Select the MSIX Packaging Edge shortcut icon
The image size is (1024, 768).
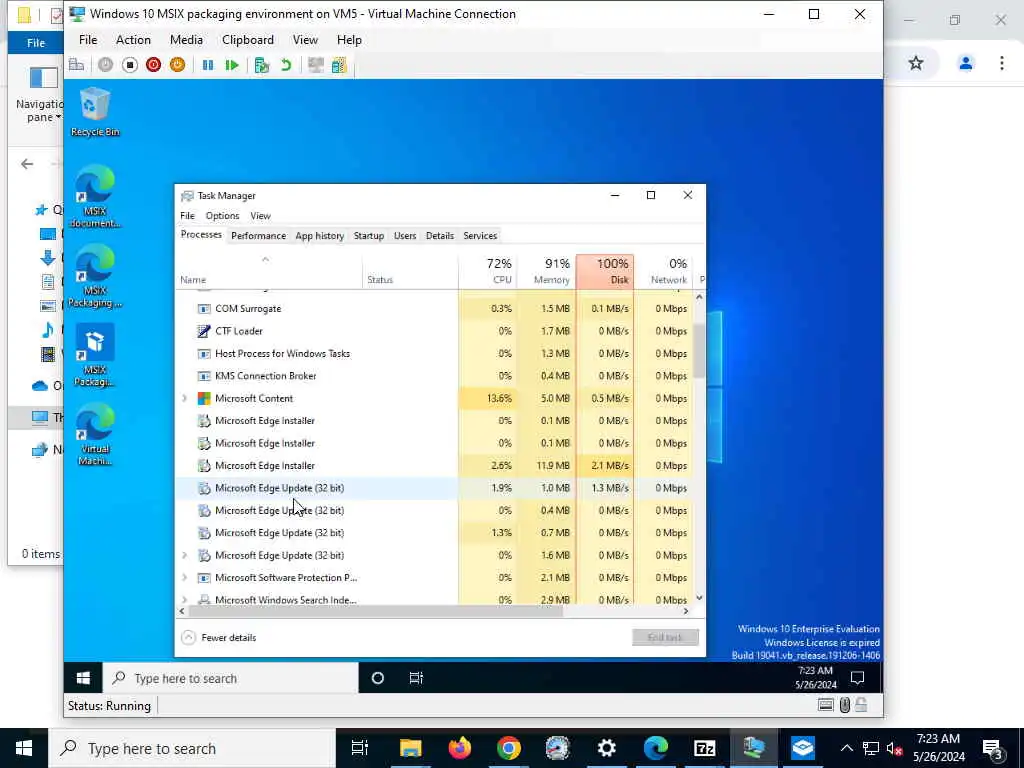(x=95, y=275)
